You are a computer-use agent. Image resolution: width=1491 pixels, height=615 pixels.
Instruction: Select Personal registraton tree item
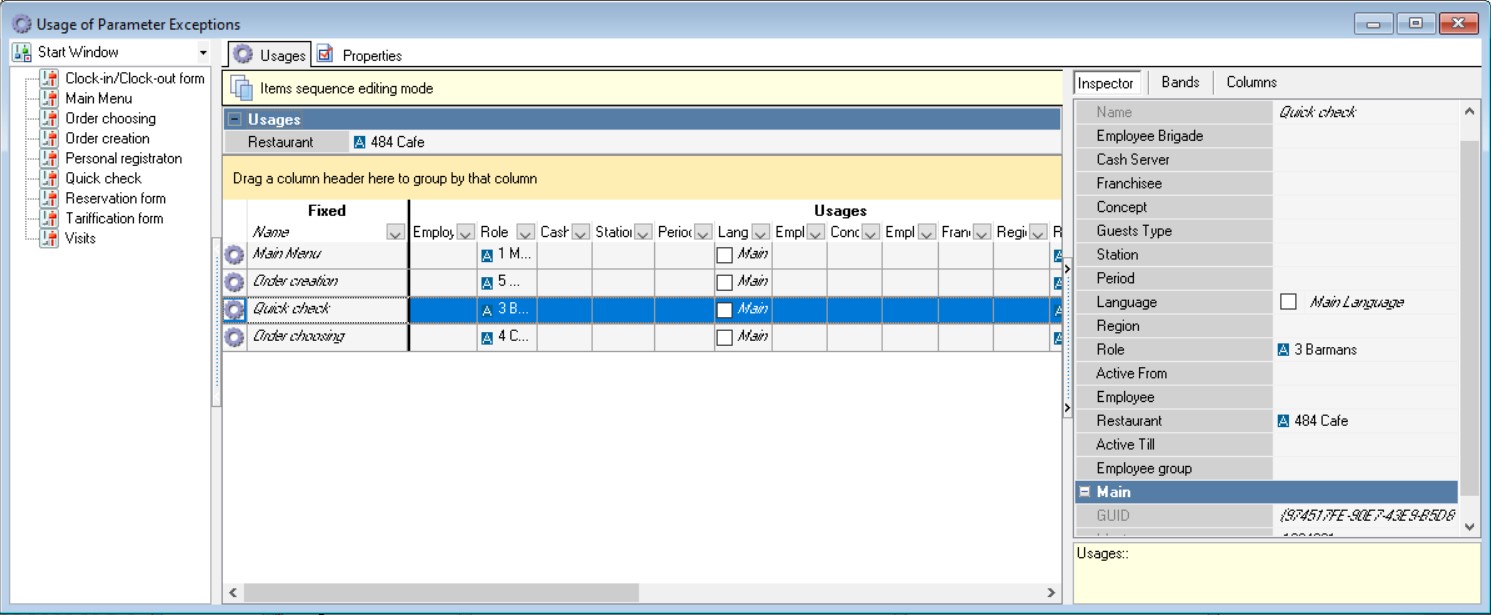[123, 158]
